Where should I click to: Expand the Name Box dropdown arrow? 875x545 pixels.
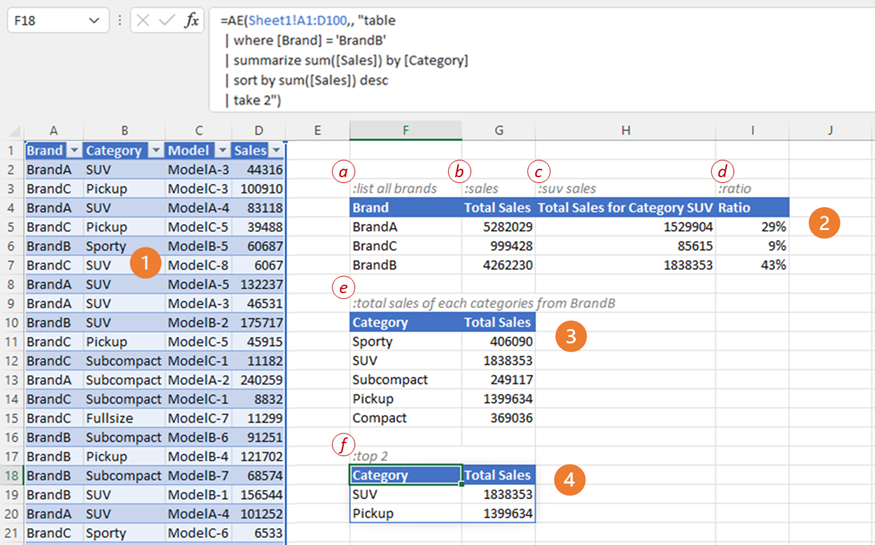(x=94, y=20)
